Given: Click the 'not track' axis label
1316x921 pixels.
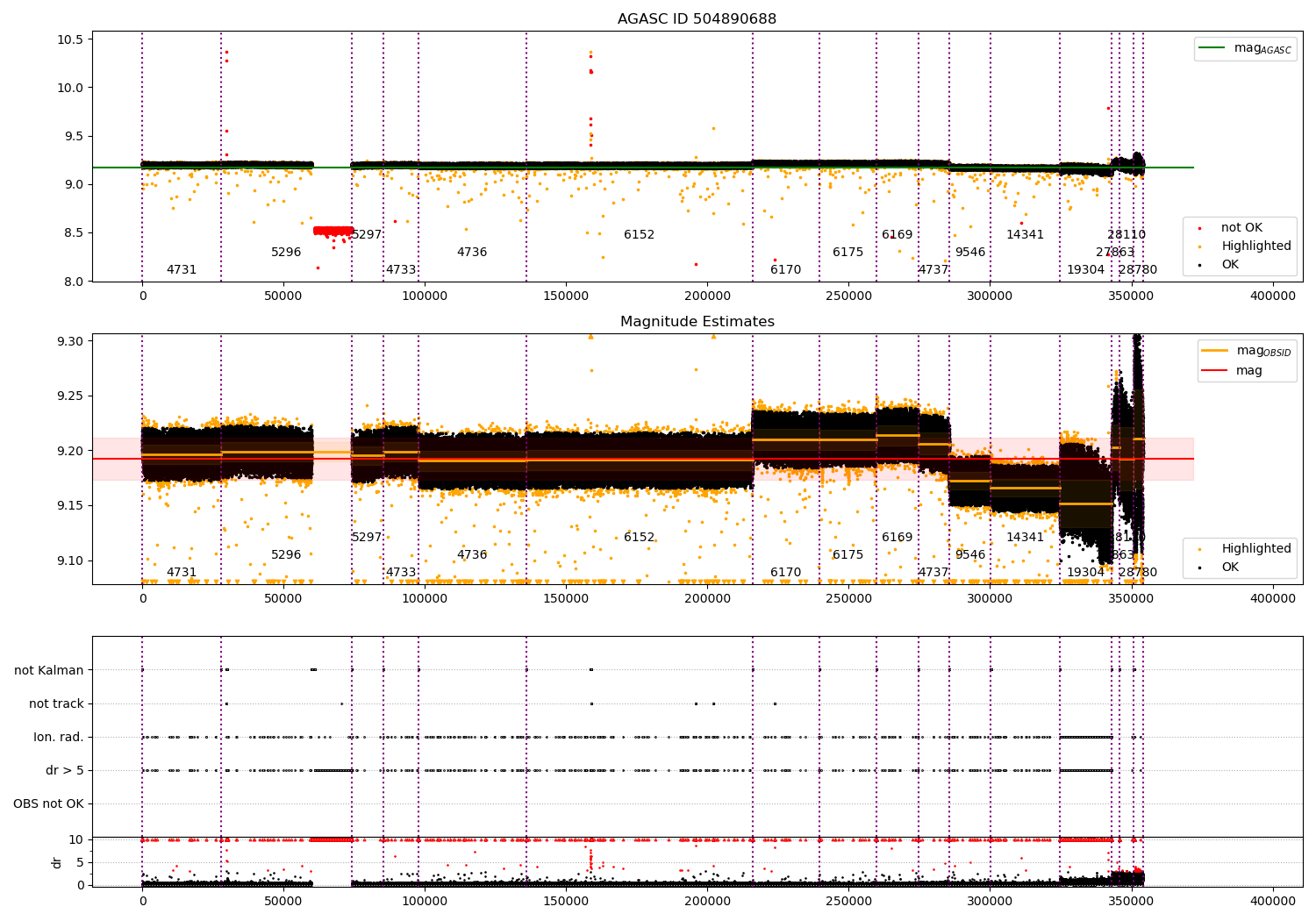Looking at the screenshot, I should point(56,703).
